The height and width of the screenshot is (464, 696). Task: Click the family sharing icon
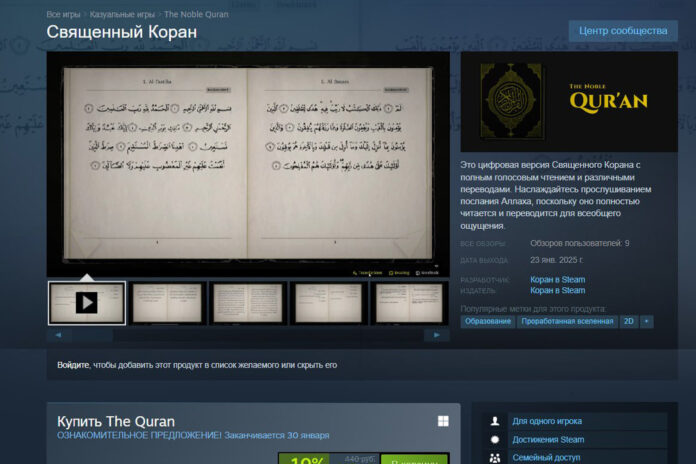pyautogui.click(x=495, y=457)
